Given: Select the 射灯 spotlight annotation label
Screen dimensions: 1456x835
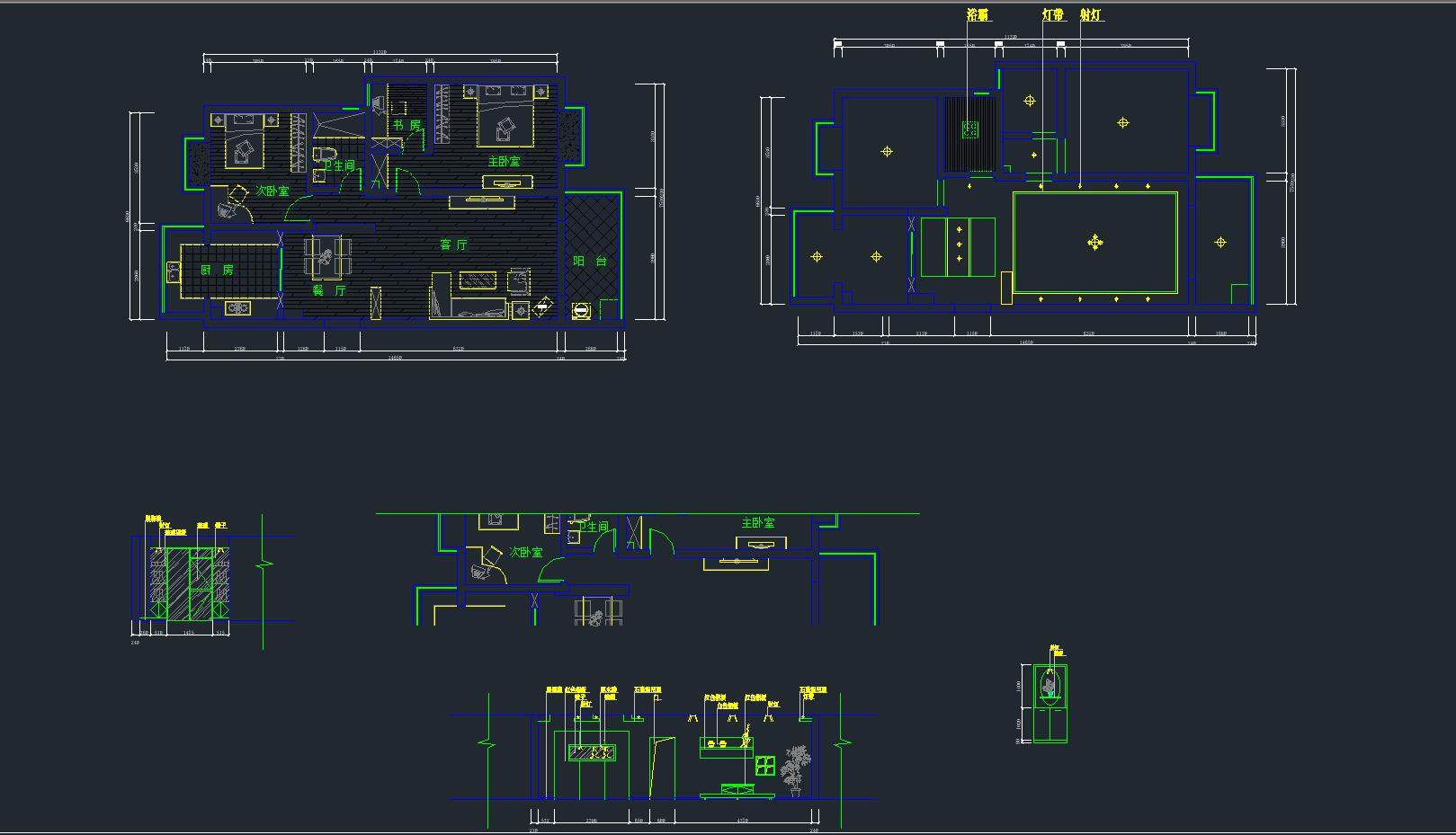Looking at the screenshot, I should click(1091, 15).
